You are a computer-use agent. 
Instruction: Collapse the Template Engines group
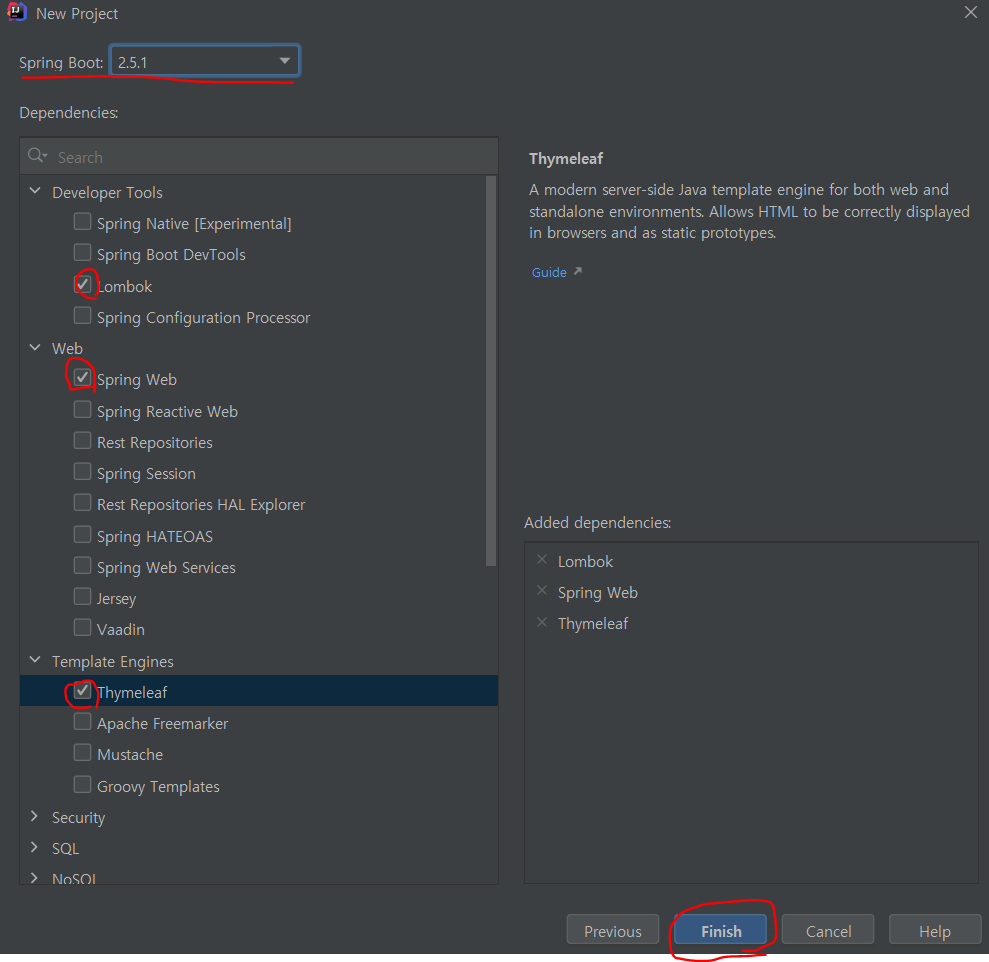tap(35, 660)
